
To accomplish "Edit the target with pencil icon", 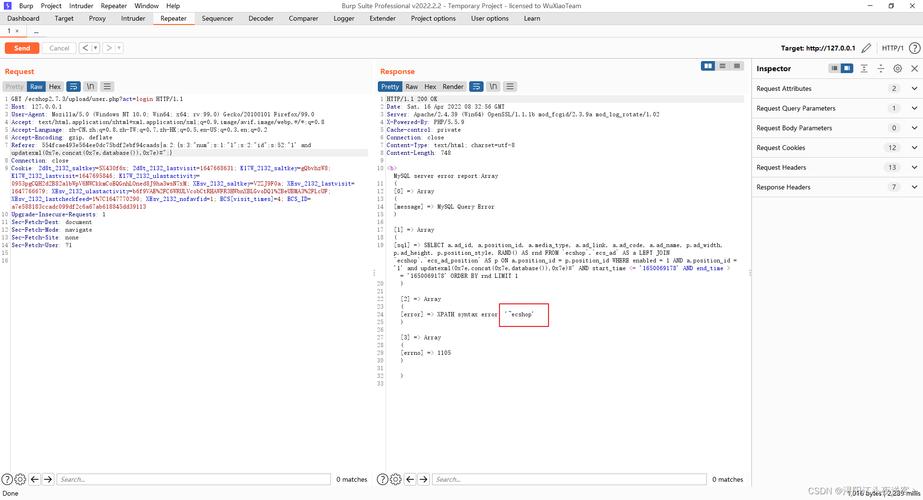I will point(866,48).
